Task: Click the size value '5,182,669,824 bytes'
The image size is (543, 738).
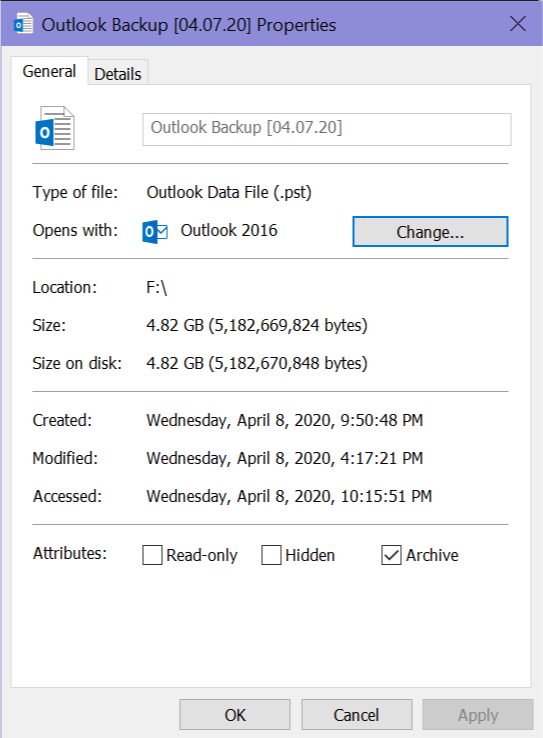Action: click(288, 325)
